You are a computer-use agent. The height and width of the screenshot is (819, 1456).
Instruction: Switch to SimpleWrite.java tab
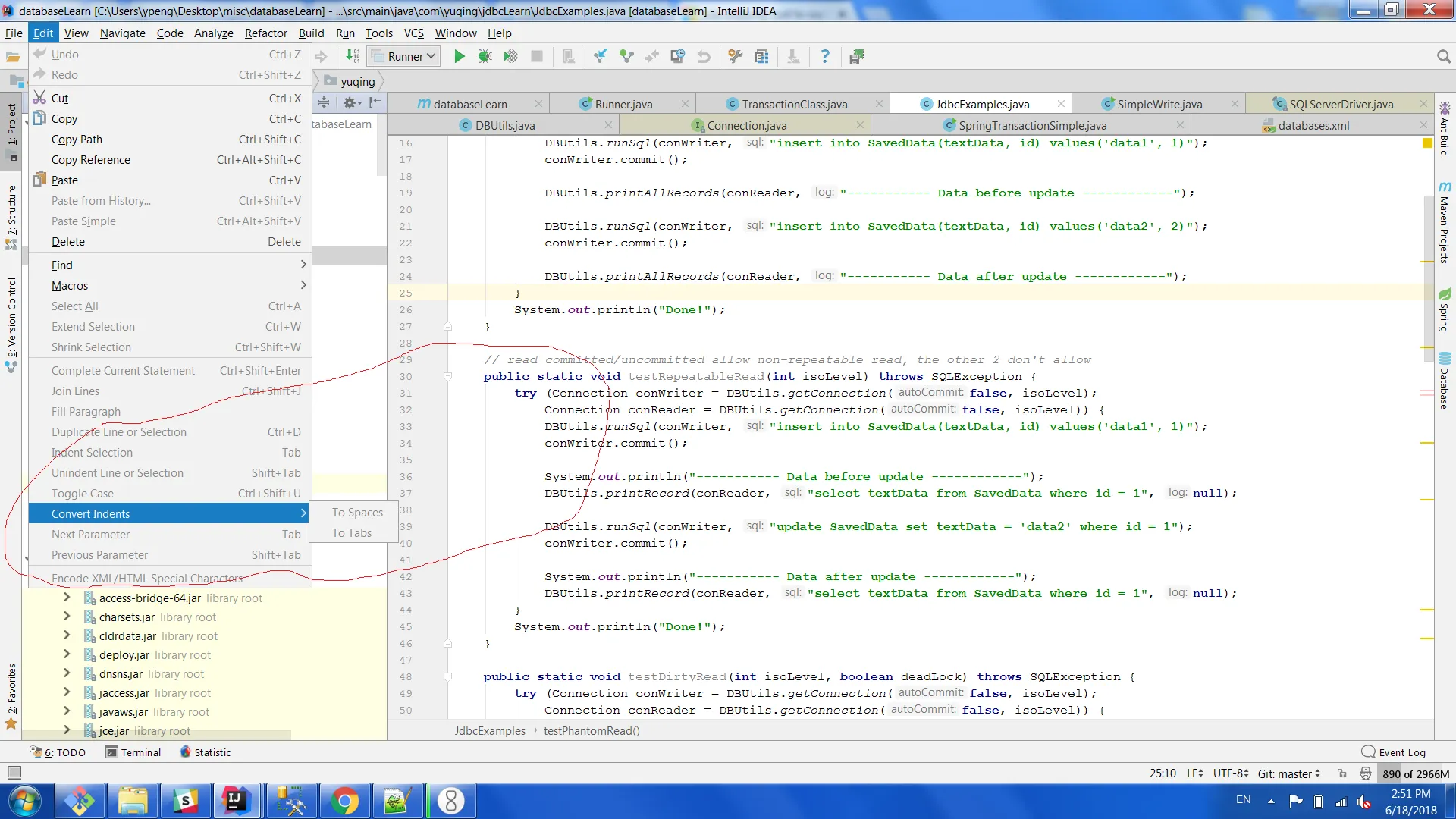point(1159,104)
